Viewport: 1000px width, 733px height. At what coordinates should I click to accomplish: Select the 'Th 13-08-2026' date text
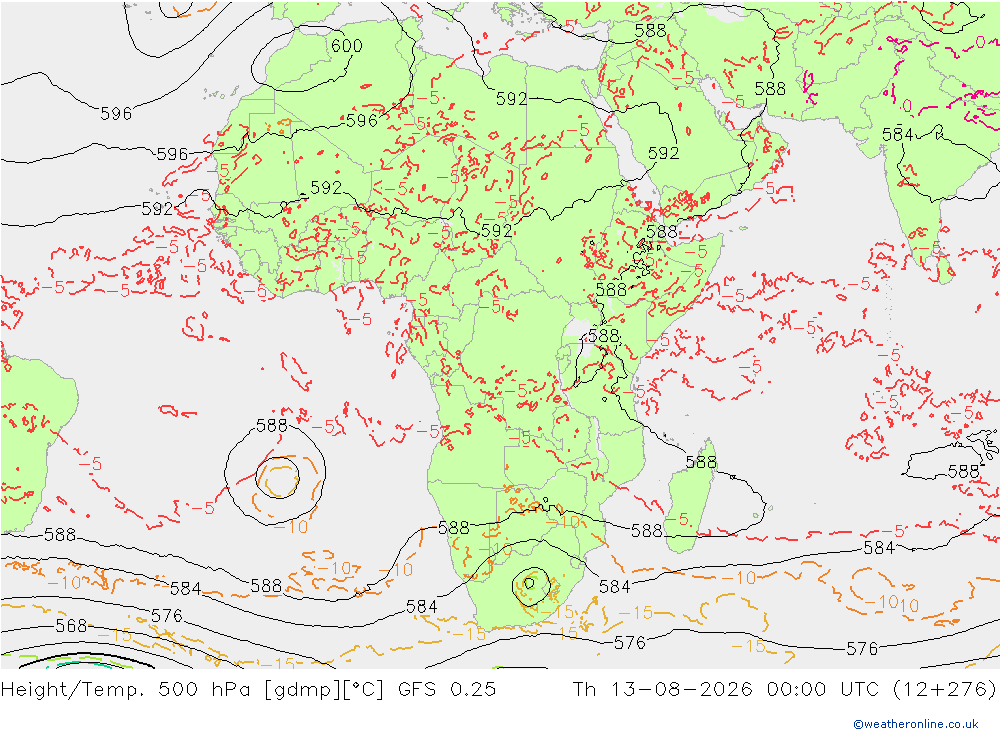(663, 690)
